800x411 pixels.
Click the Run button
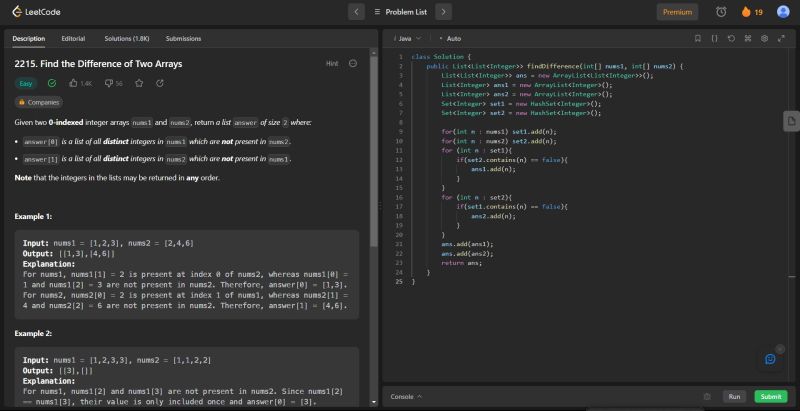[x=734, y=396]
